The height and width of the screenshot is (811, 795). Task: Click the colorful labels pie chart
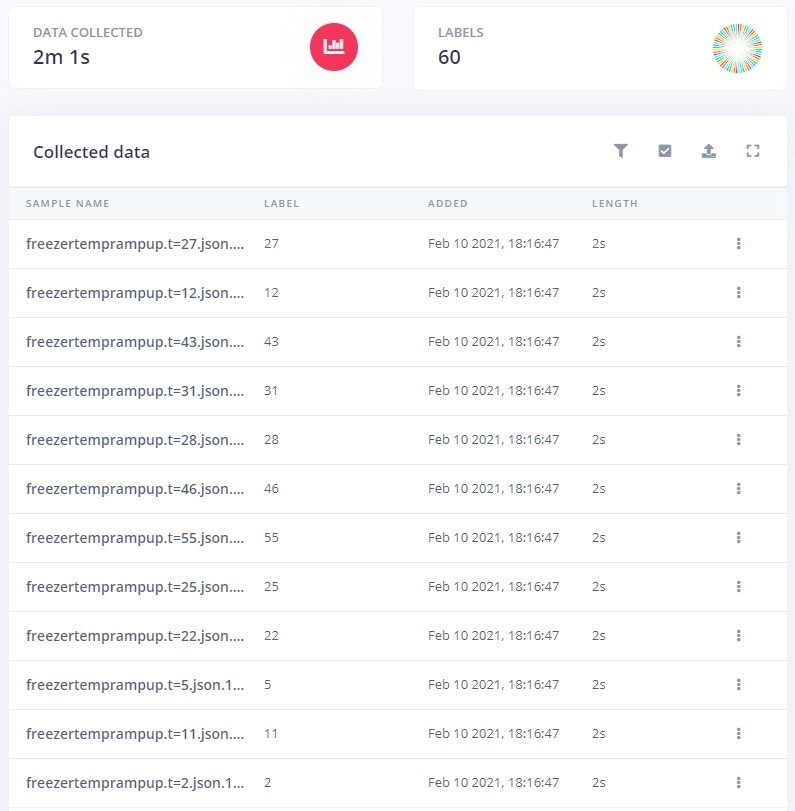click(737, 49)
